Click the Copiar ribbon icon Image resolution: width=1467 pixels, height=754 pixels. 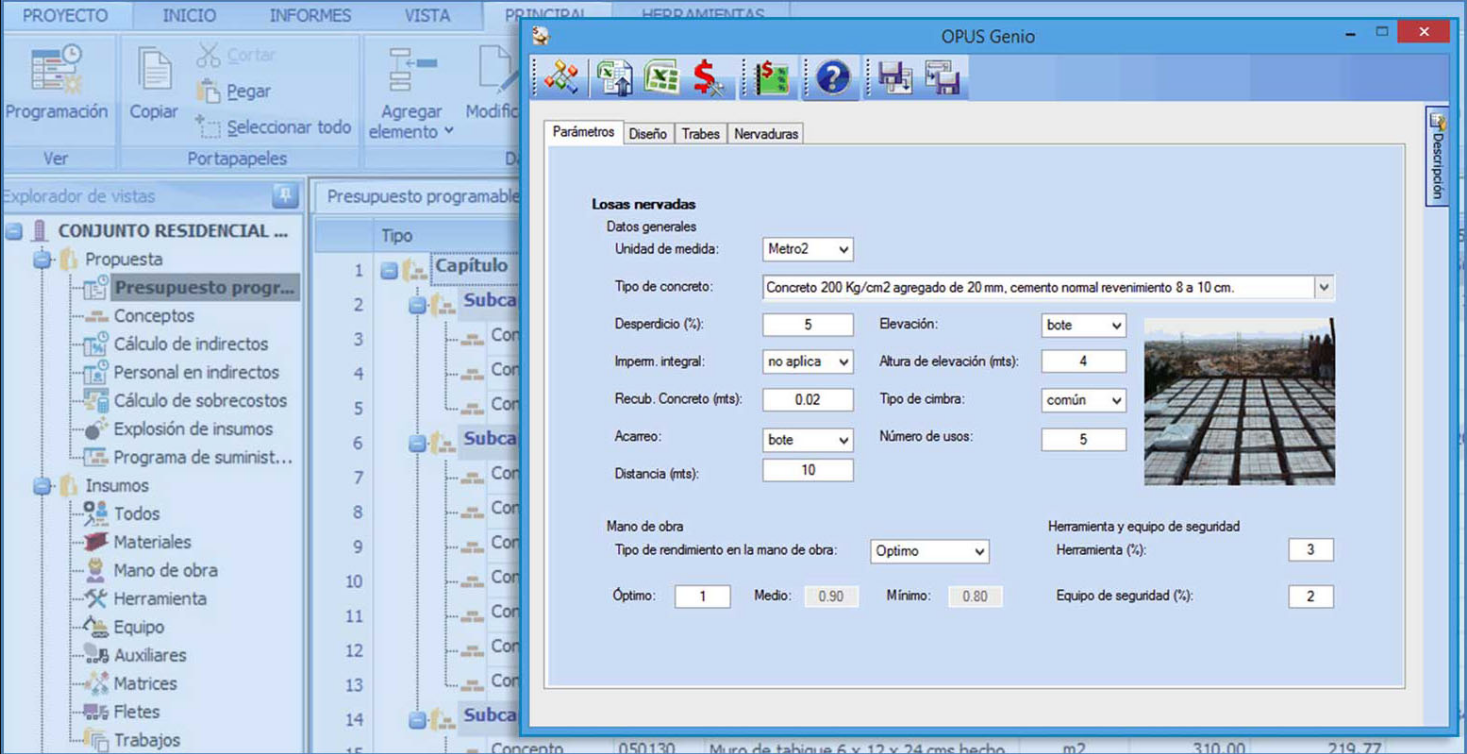(x=153, y=83)
